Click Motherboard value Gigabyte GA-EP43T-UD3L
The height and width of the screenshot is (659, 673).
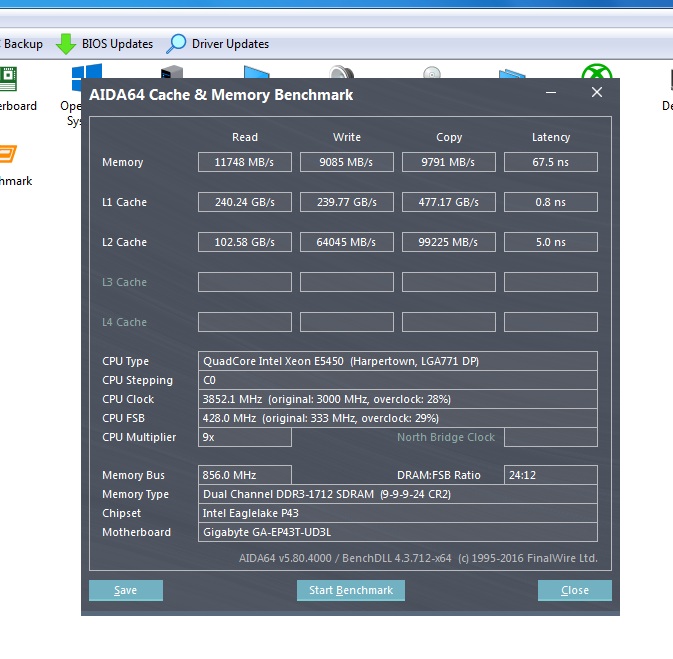[397, 532]
